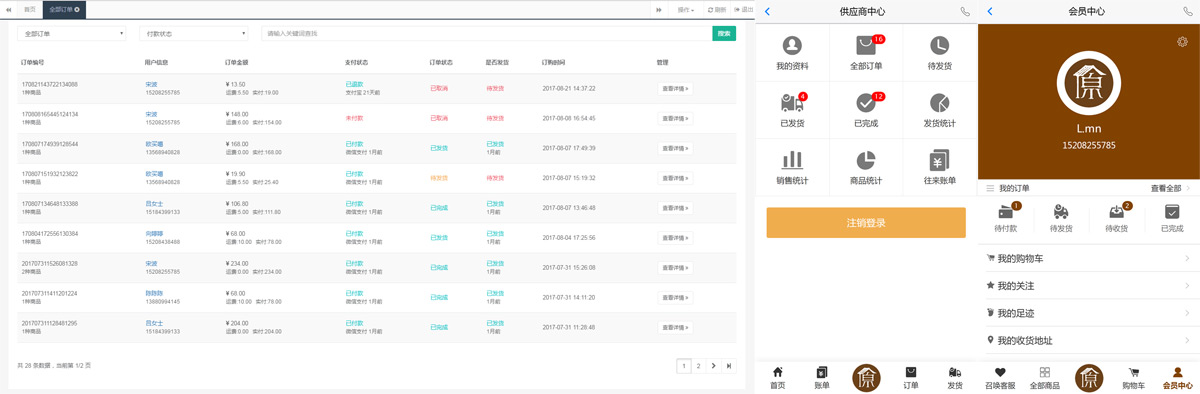Open 查看详情 for order 170808165445124134
The height and width of the screenshot is (394, 1200).
(x=675, y=118)
